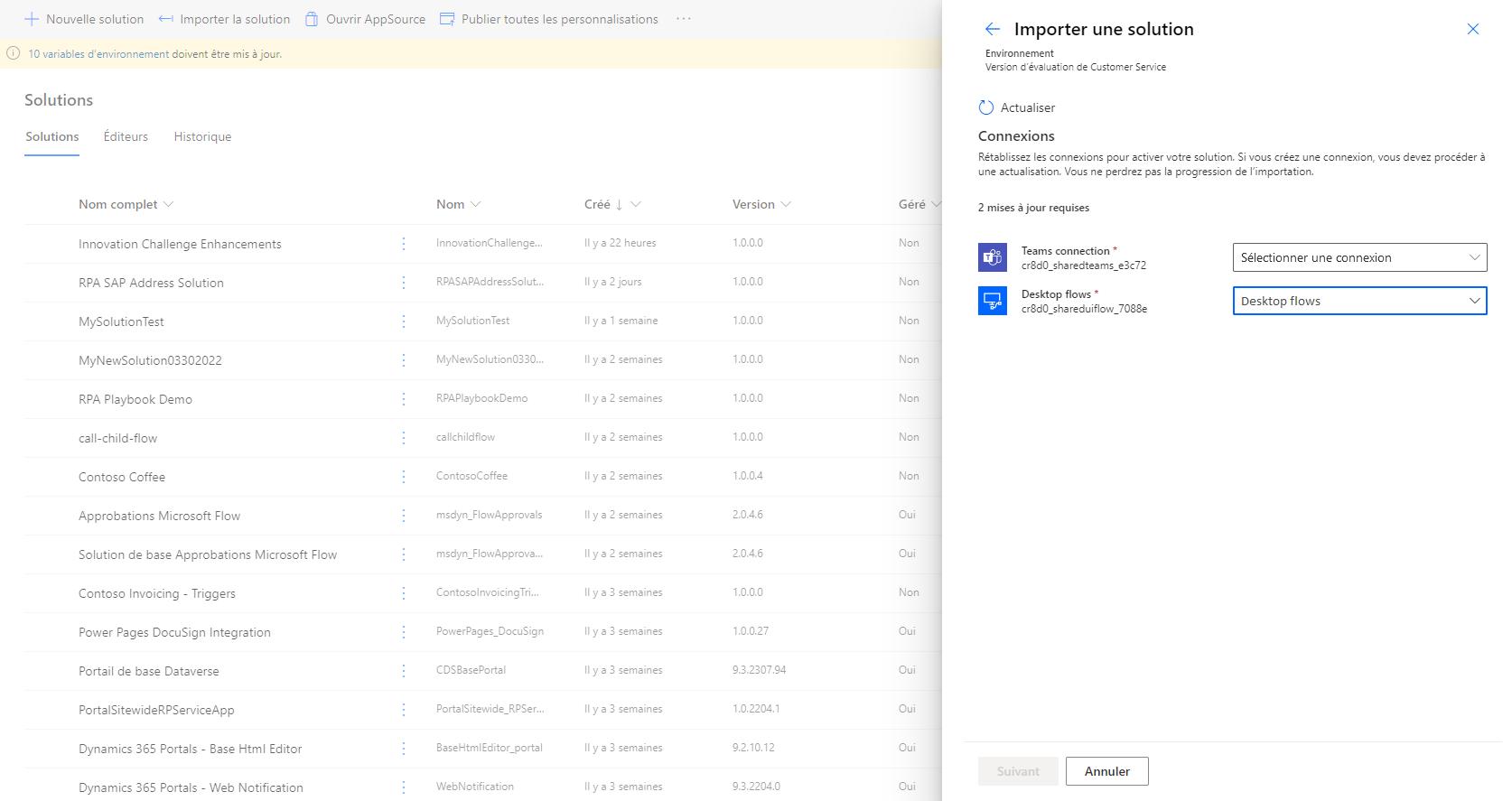Click the Actualiser label text
The width and height of the screenshot is (1512, 801).
click(1028, 107)
